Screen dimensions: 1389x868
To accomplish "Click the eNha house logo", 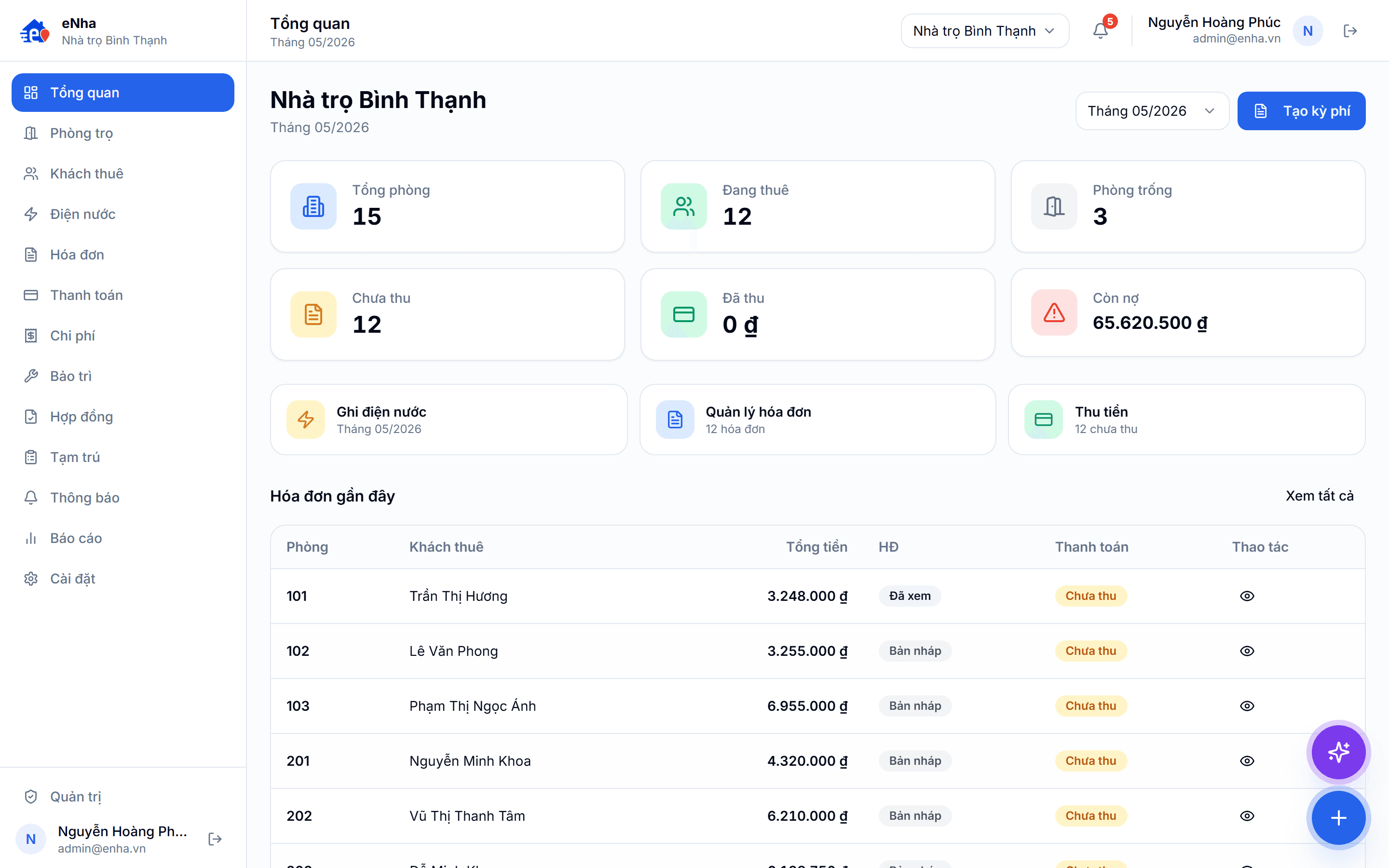I will (34, 31).
